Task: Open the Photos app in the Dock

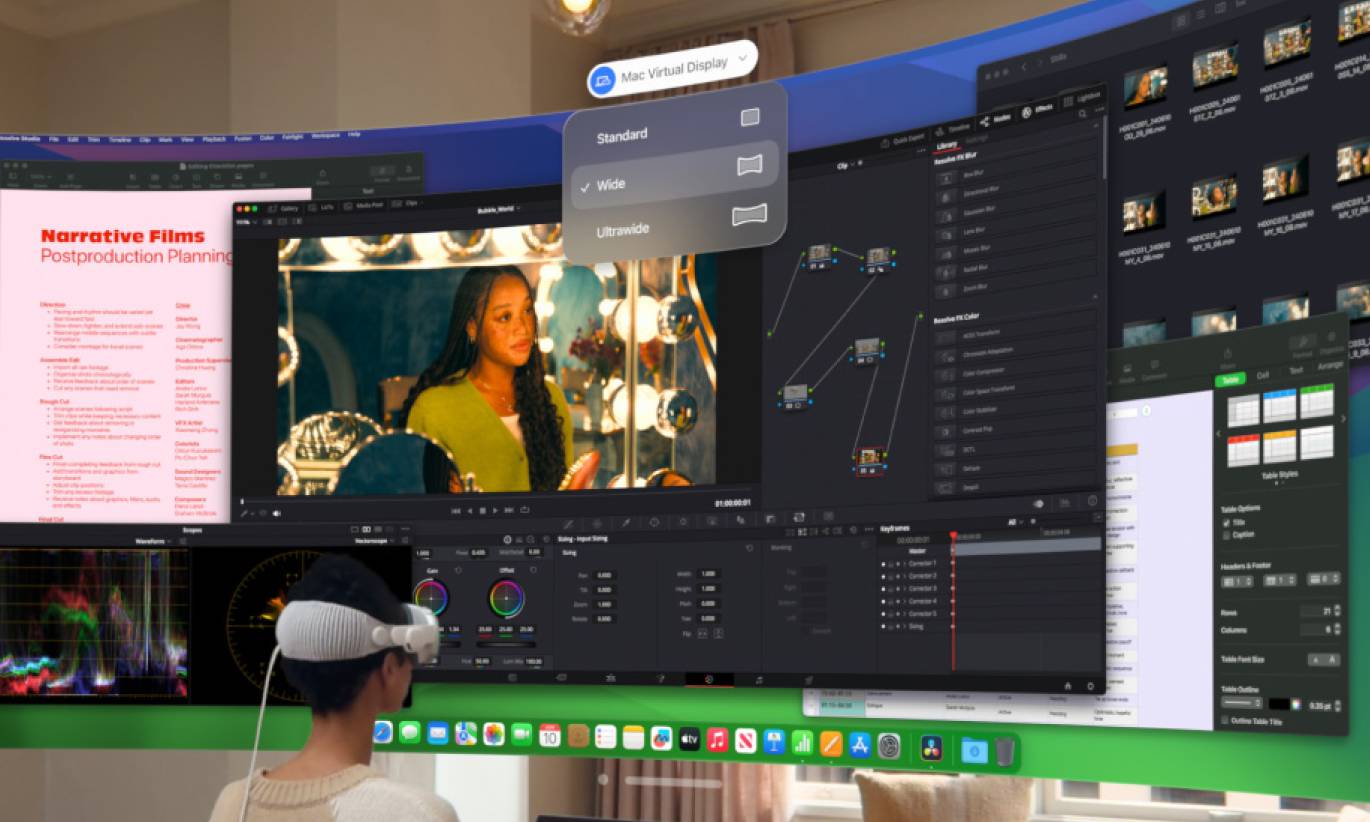Action: (494, 734)
